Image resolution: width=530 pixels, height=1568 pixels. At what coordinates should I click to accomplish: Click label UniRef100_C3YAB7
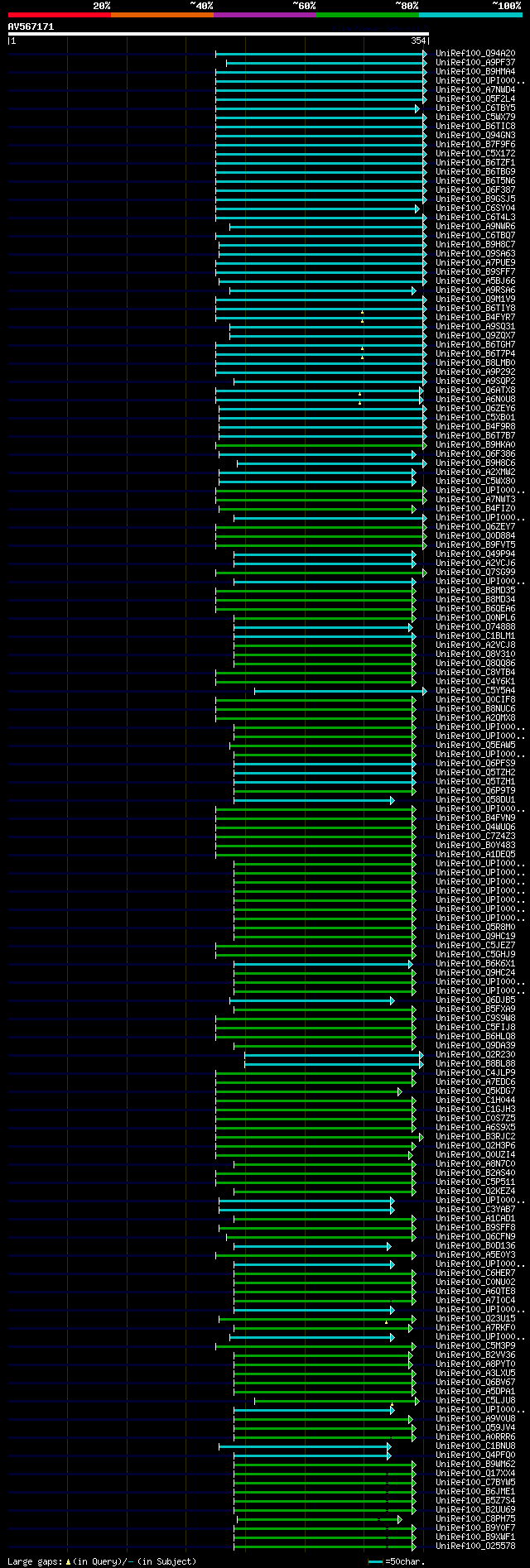[475, 1209]
